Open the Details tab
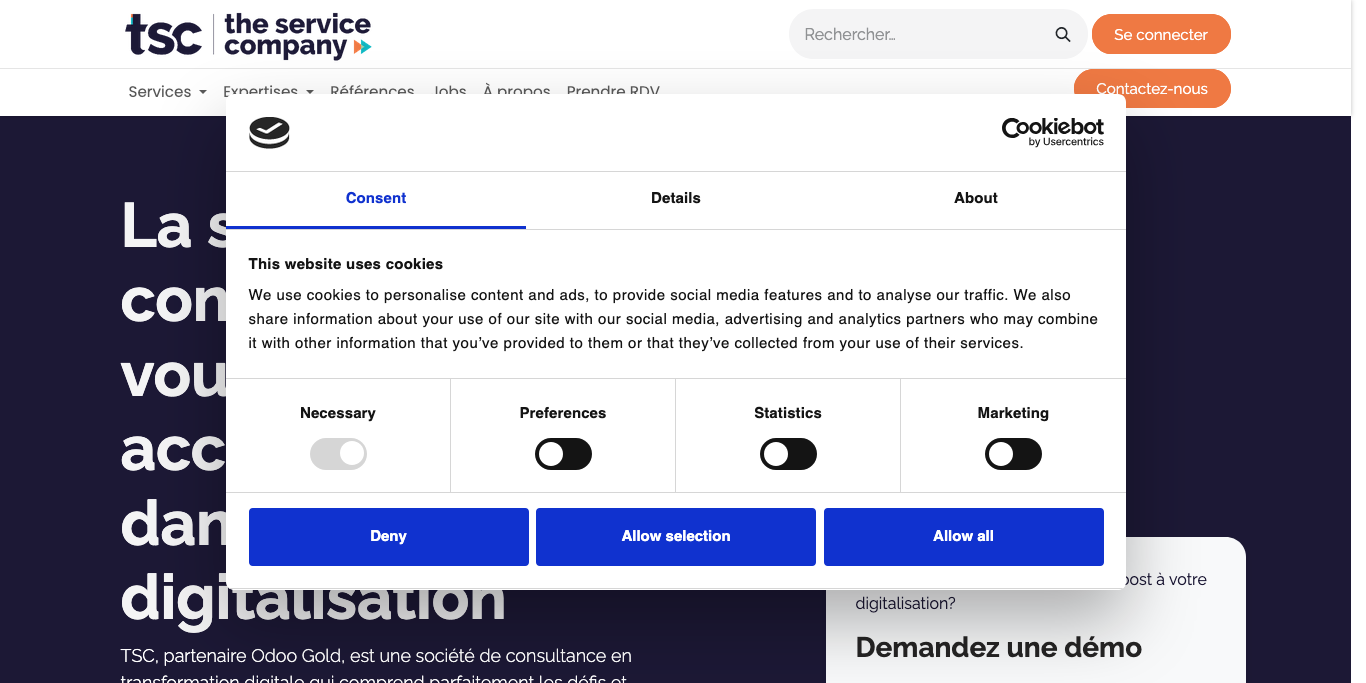Viewport: 1366px width, 683px height. click(x=676, y=198)
